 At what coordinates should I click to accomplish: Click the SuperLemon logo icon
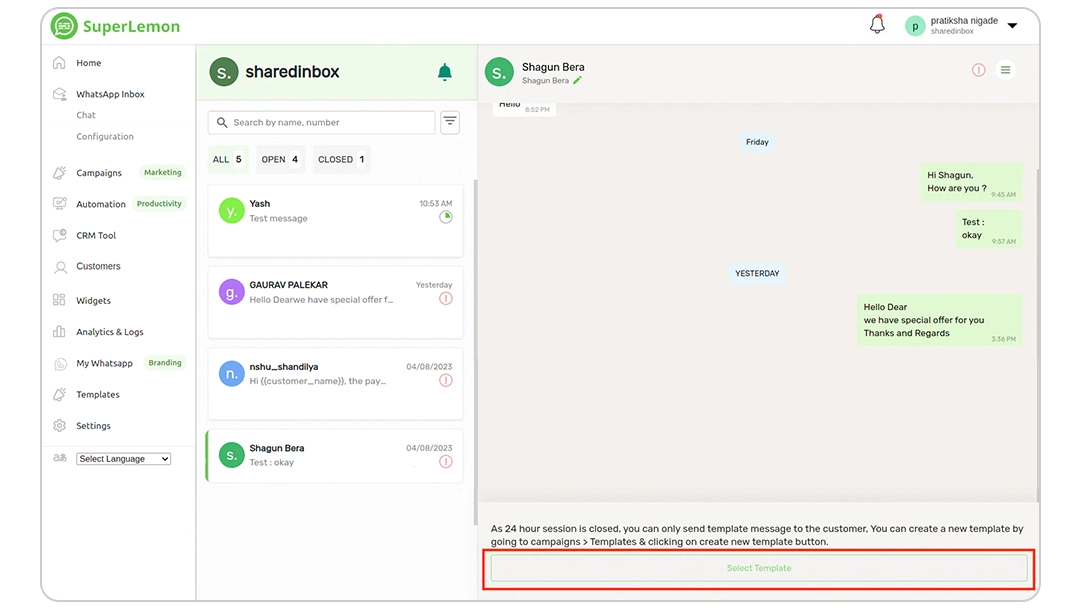(x=64, y=26)
